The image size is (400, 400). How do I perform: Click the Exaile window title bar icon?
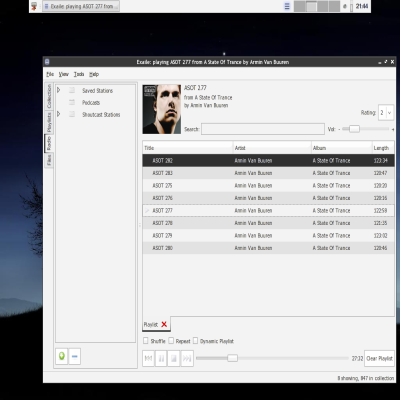[47, 62]
